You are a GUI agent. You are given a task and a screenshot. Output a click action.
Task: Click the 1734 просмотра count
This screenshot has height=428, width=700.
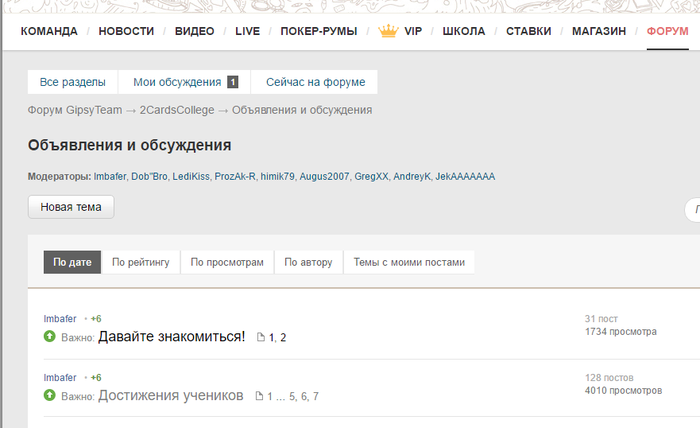[621, 332]
